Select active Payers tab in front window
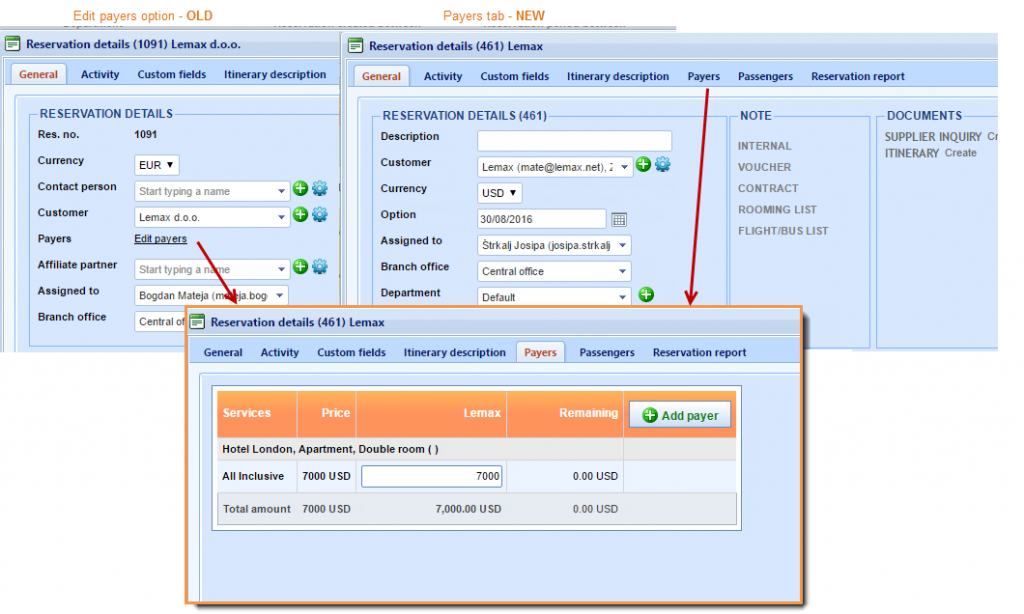1024x614 pixels. [x=540, y=353]
